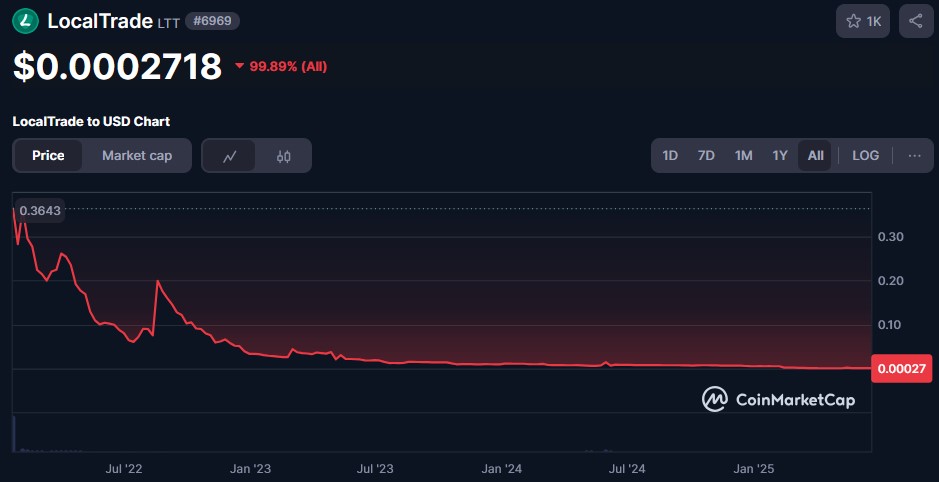
Task: Set chart range to 7D
Action: click(706, 156)
